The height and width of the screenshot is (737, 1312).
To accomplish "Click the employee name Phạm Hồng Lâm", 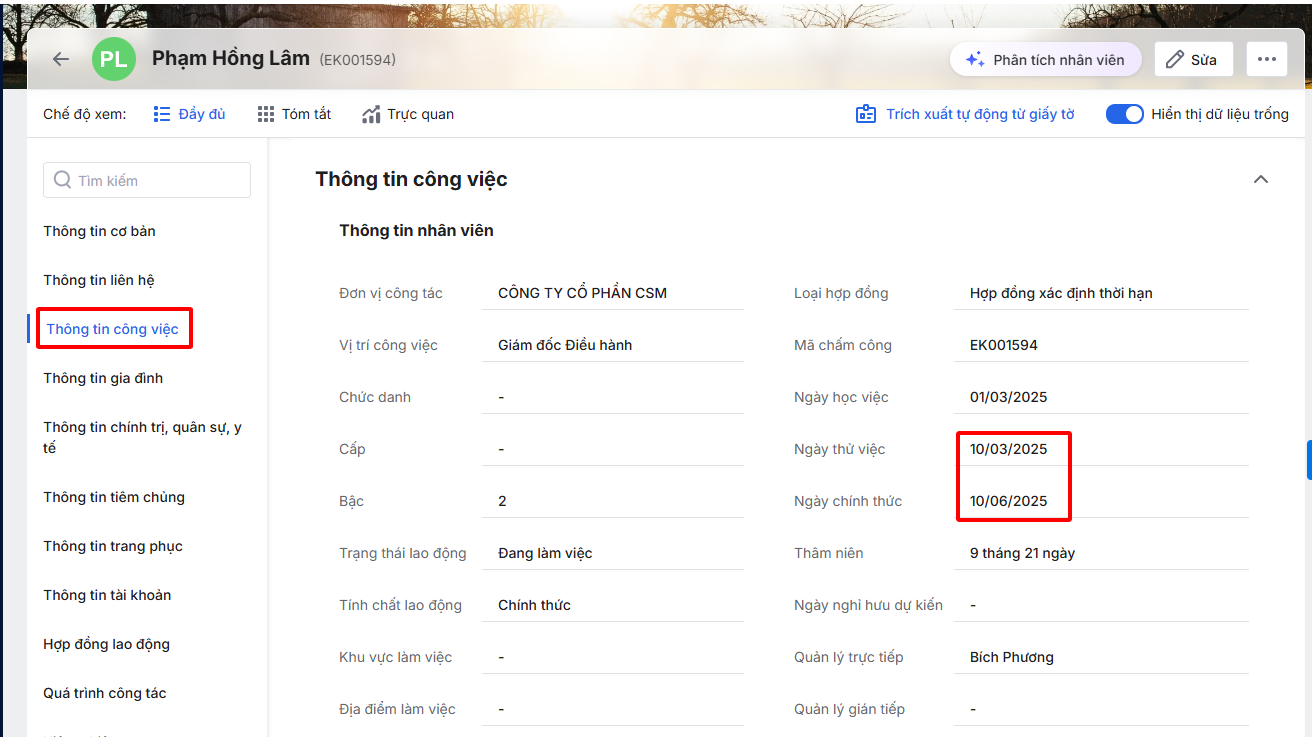I will point(231,58).
